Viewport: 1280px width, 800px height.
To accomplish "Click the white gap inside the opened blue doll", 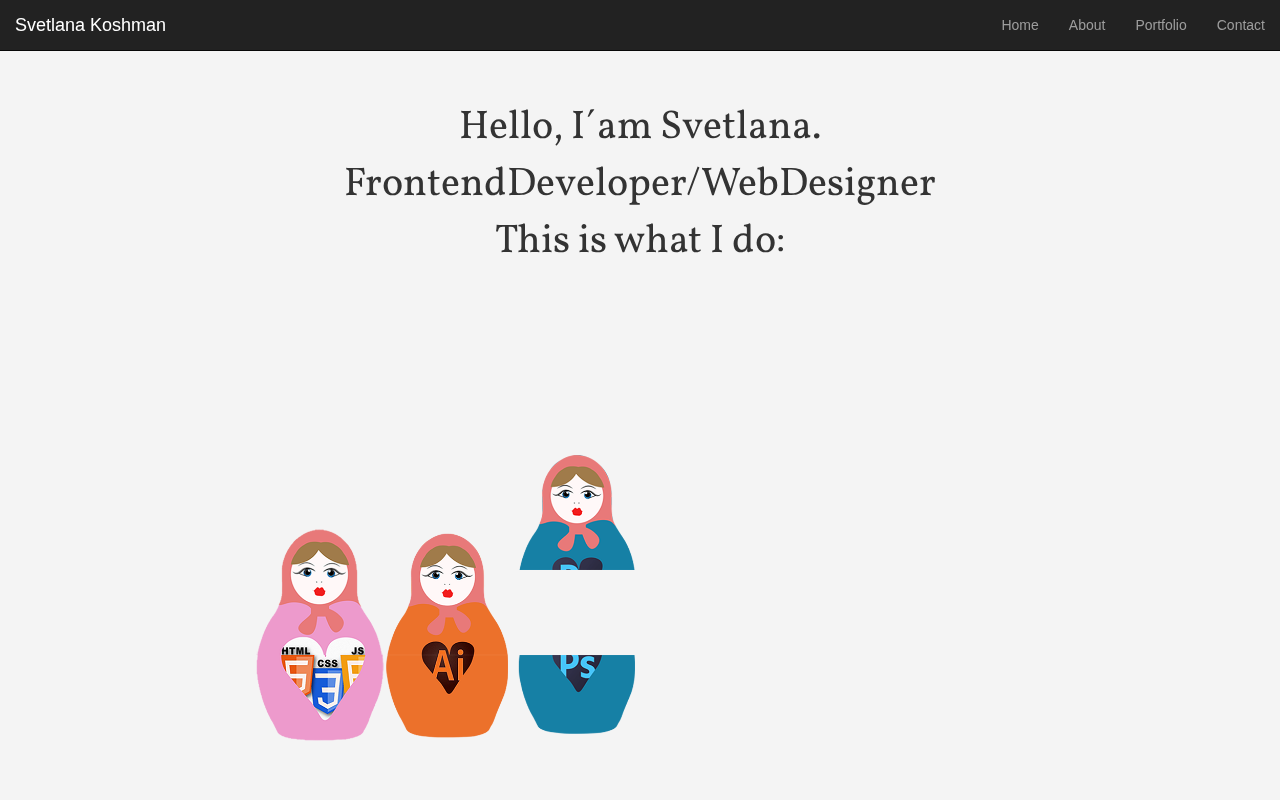I will (577, 612).
